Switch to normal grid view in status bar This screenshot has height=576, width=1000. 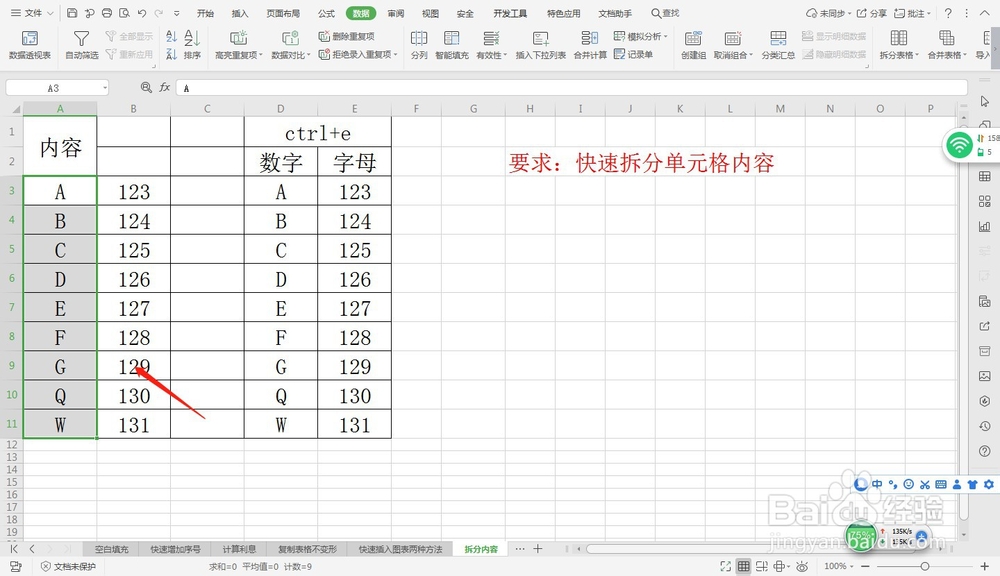pyautogui.click(x=744, y=566)
